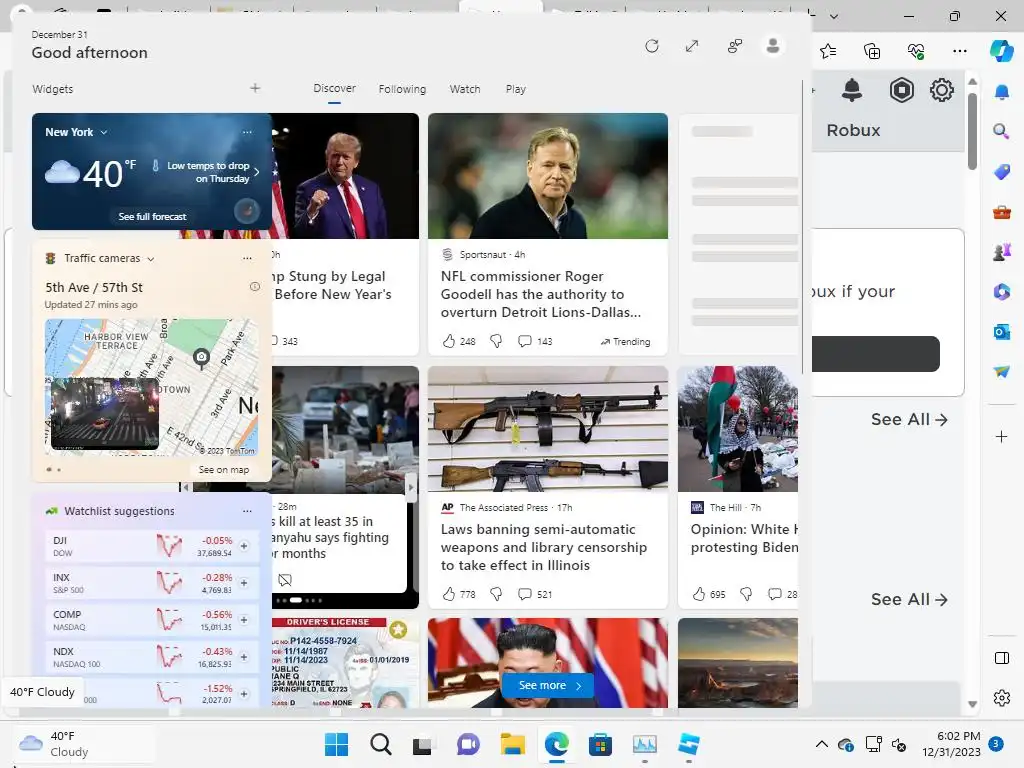This screenshot has height=768, width=1024.
Task: Open the upper See All link on the Roblox page
Action: tap(908, 419)
